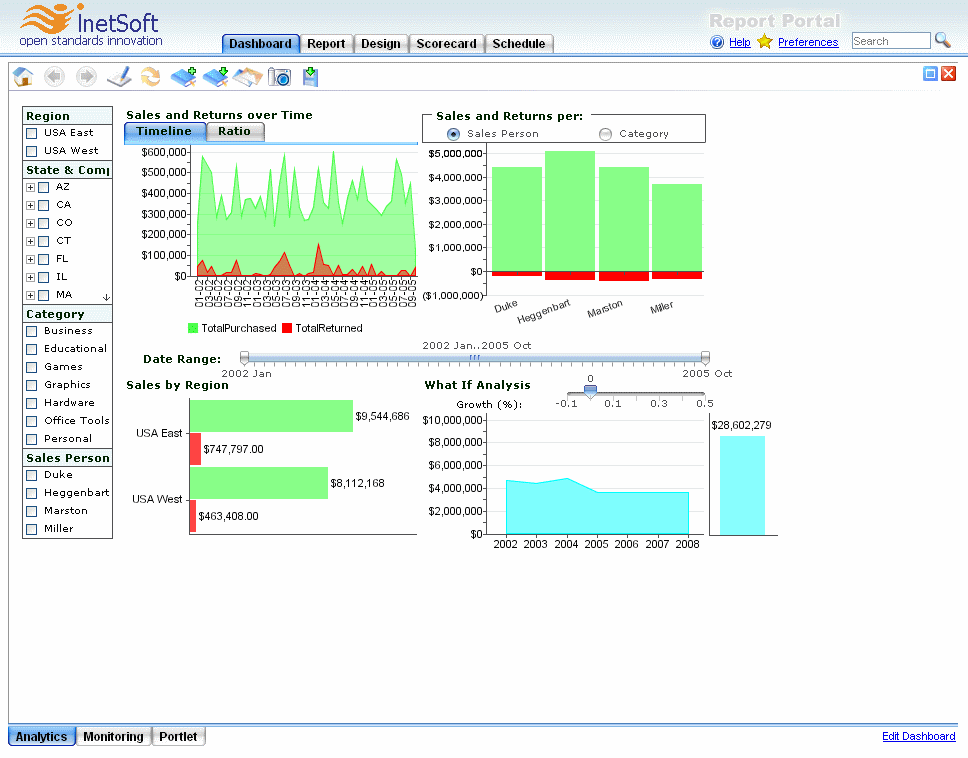
Task: Expand the AZ state tree node
Action: (x=30, y=187)
